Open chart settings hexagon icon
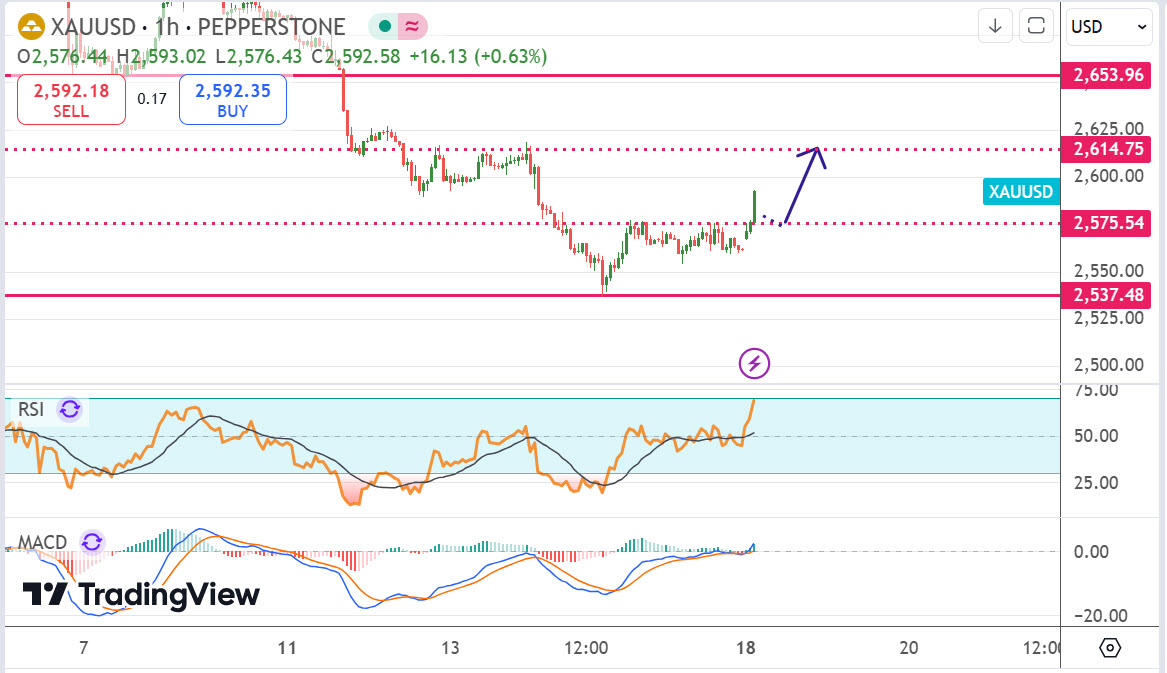Image resolution: width=1167 pixels, height=673 pixels. [1111, 648]
